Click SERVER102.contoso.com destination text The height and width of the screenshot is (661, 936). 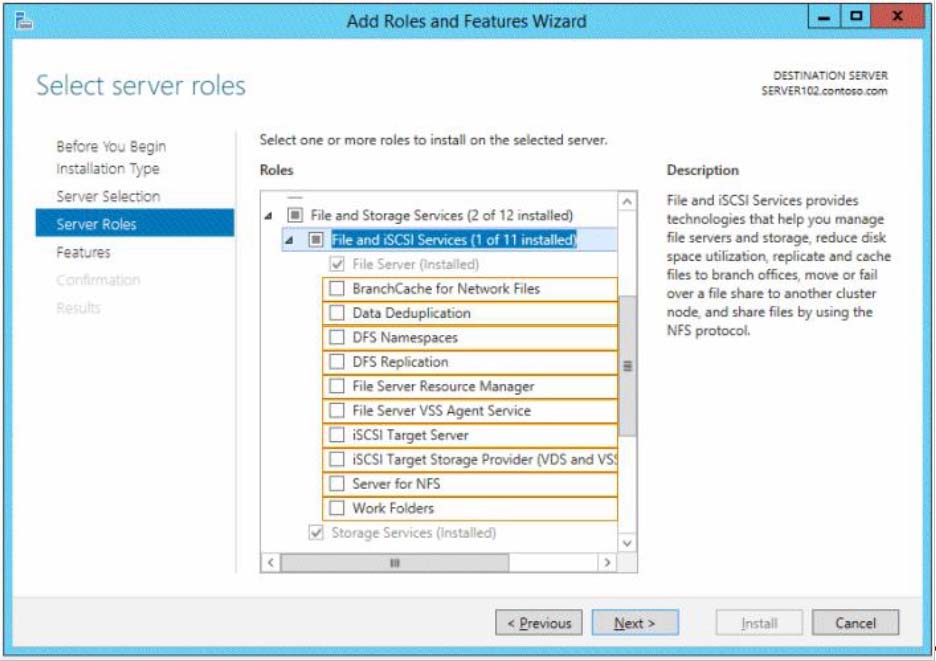[x=824, y=91]
